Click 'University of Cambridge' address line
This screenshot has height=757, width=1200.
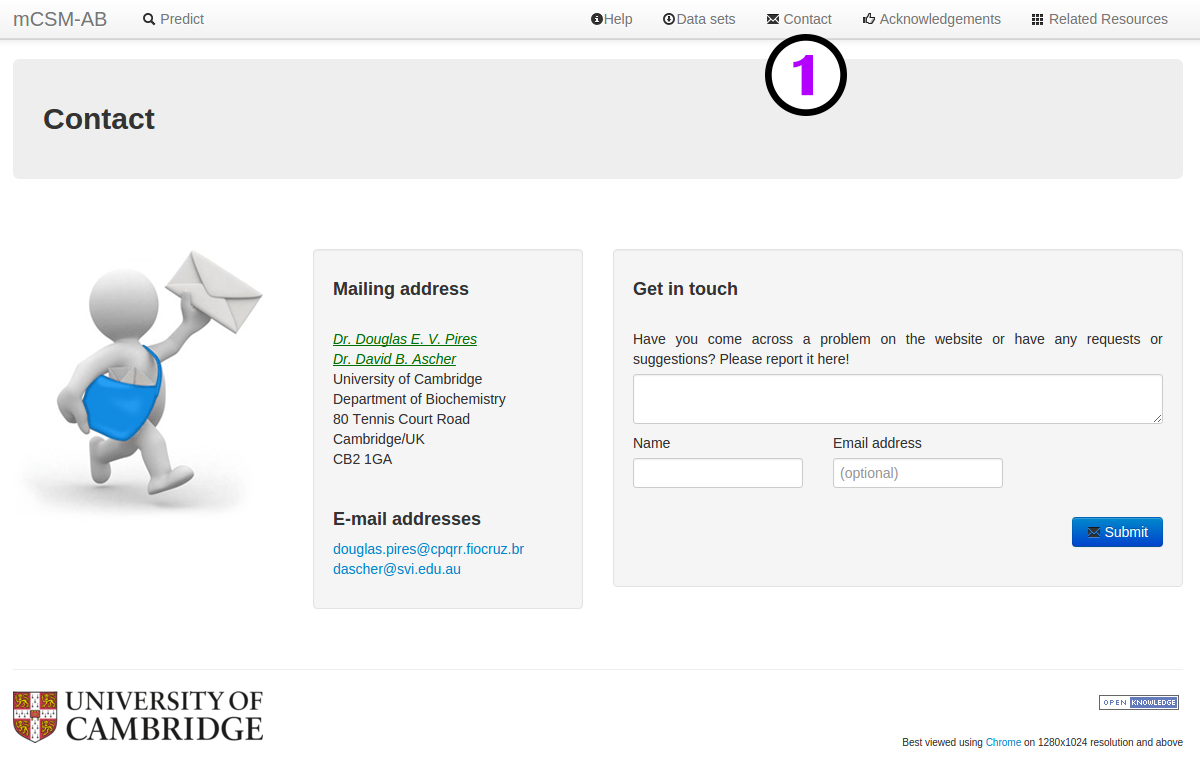coord(408,379)
